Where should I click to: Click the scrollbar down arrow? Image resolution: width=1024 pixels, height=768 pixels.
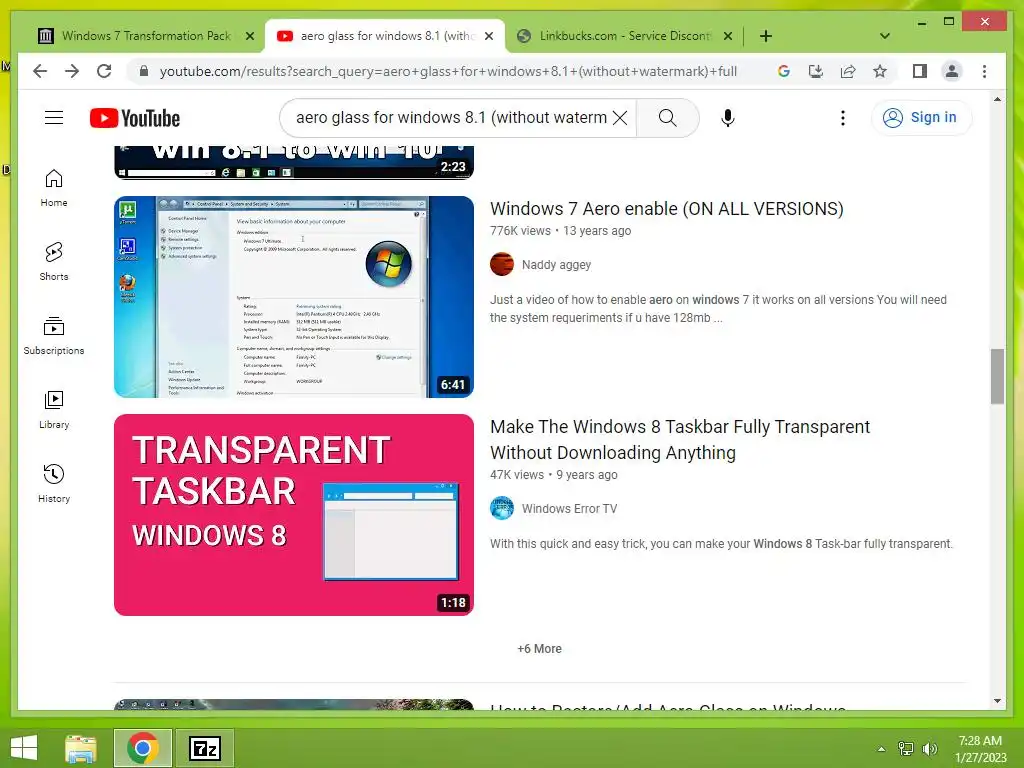997,701
